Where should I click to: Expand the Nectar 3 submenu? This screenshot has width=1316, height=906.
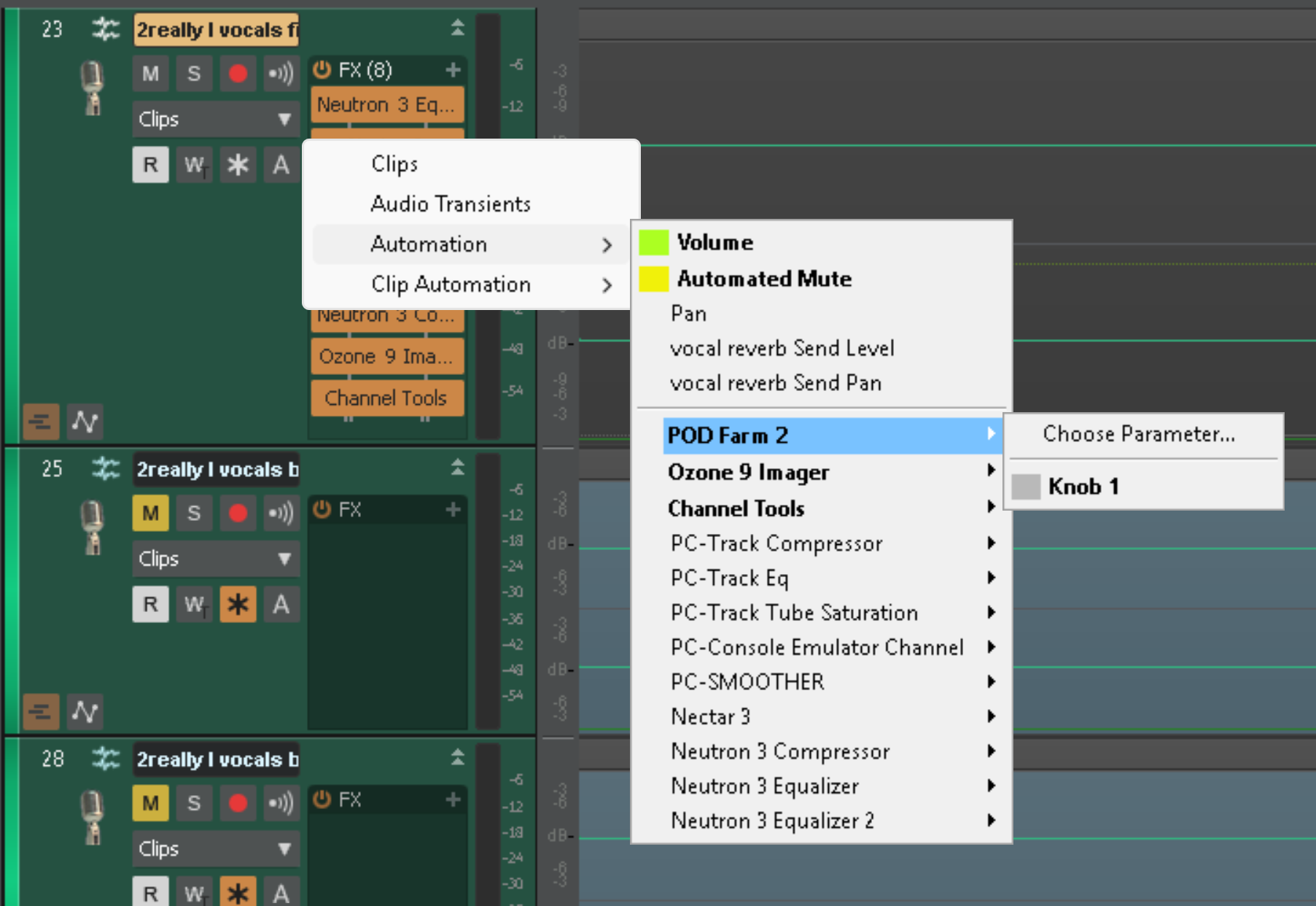pyautogui.click(x=833, y=717)
